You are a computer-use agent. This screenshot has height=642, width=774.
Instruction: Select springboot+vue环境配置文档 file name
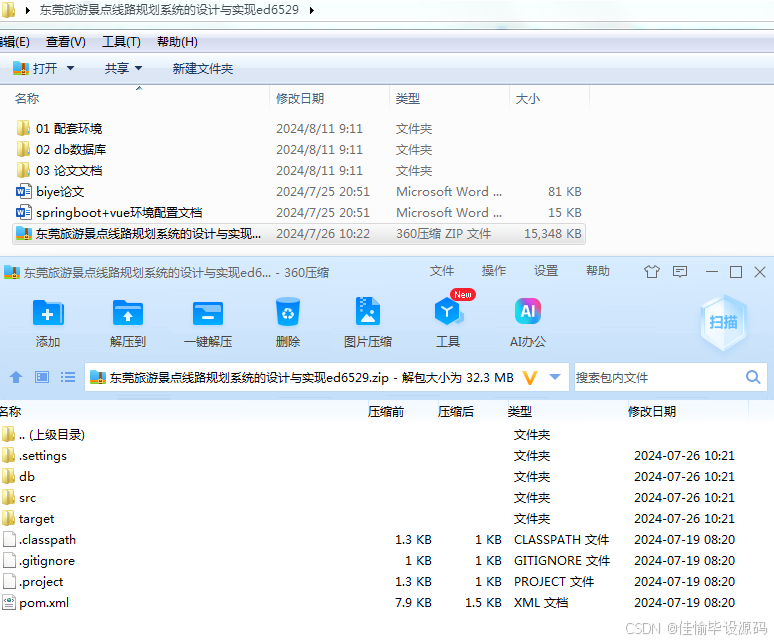click(x=119, y=213)
